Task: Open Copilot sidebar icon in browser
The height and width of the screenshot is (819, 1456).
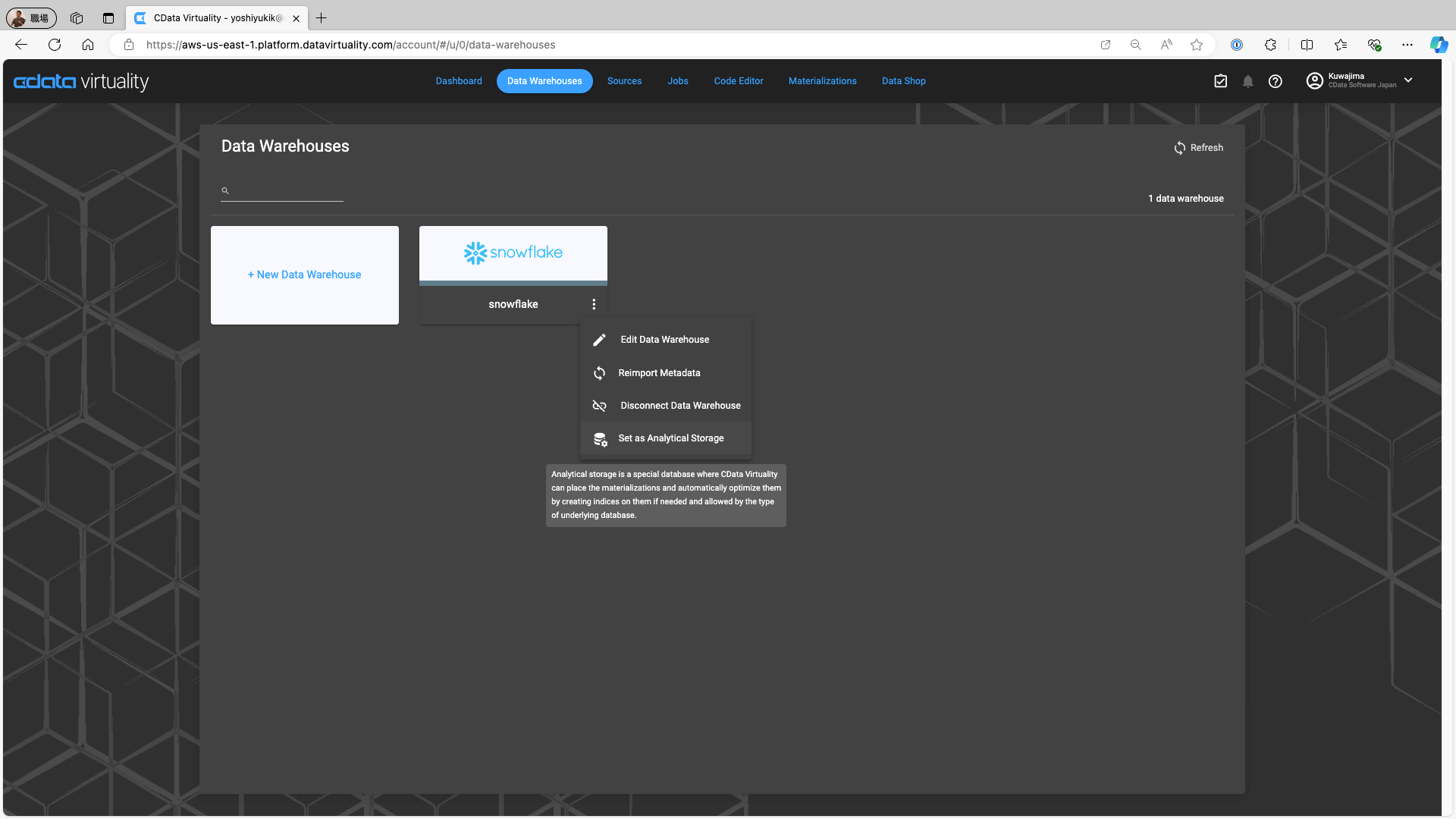Action: coord(1438,45)
